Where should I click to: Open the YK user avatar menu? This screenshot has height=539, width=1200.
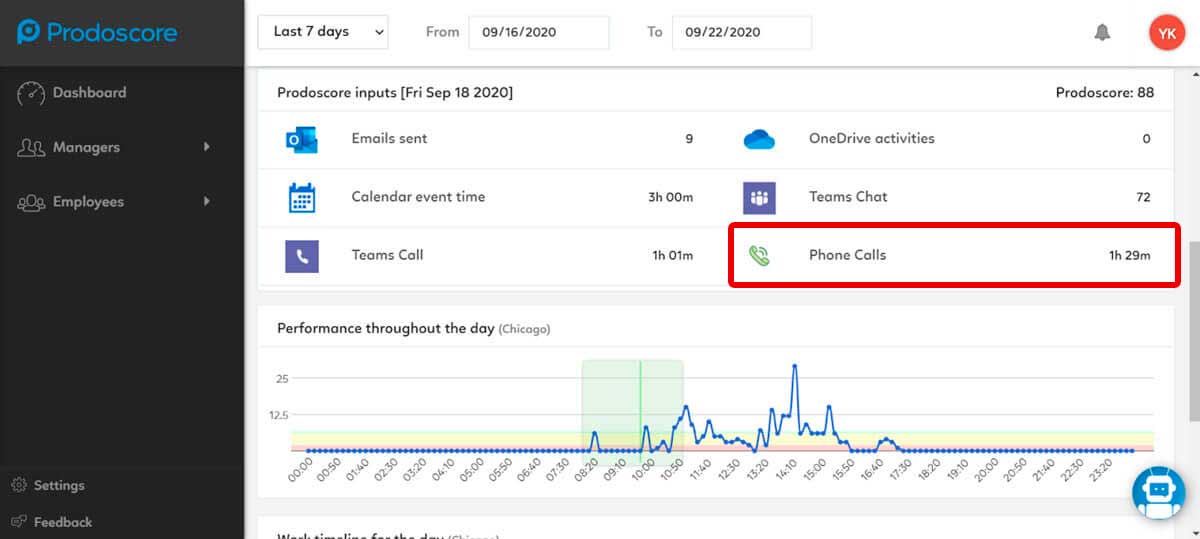[x=1166, y=32]
